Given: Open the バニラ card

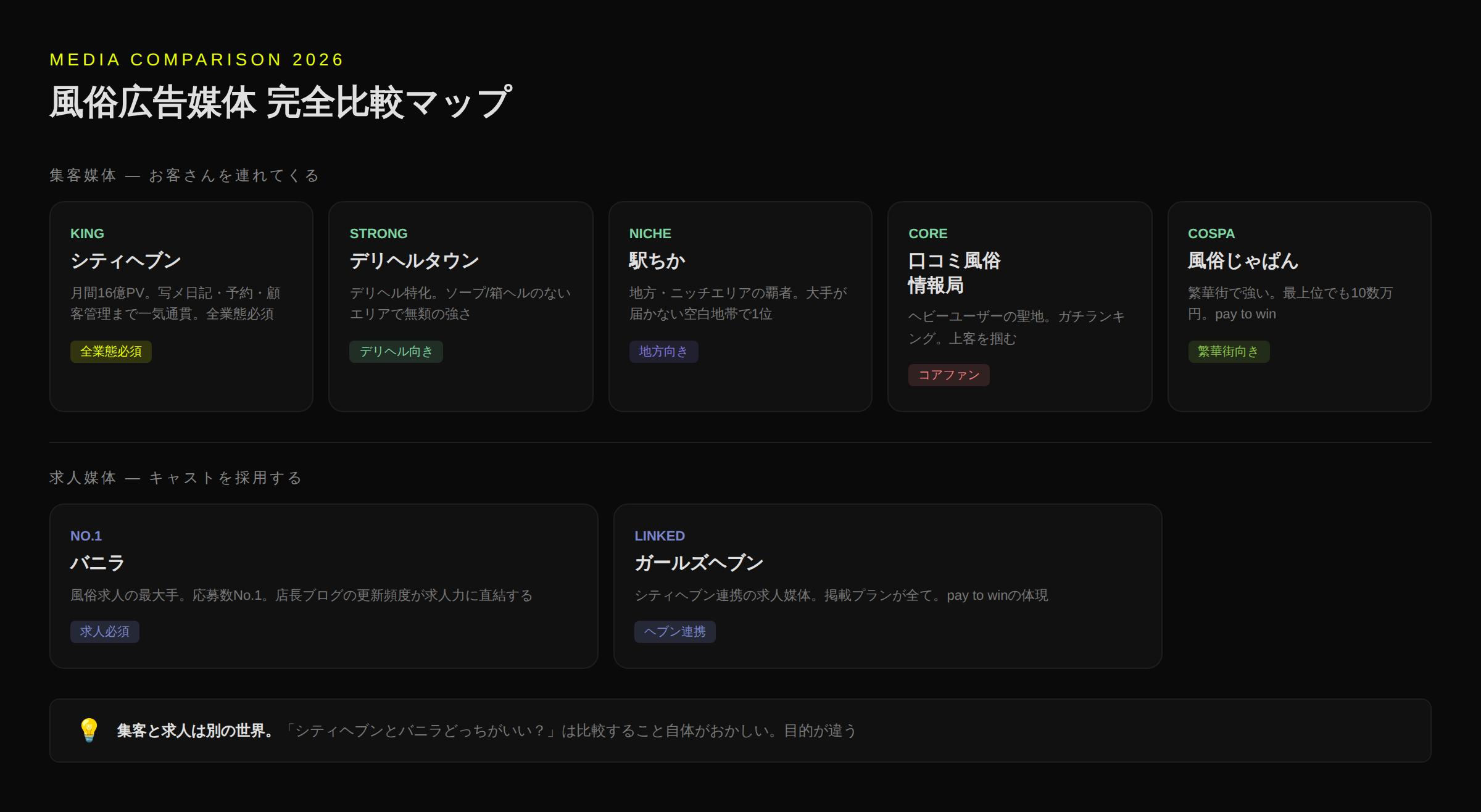Looking at the screenshot, I should pyautogui.click(x=323, y=585).
